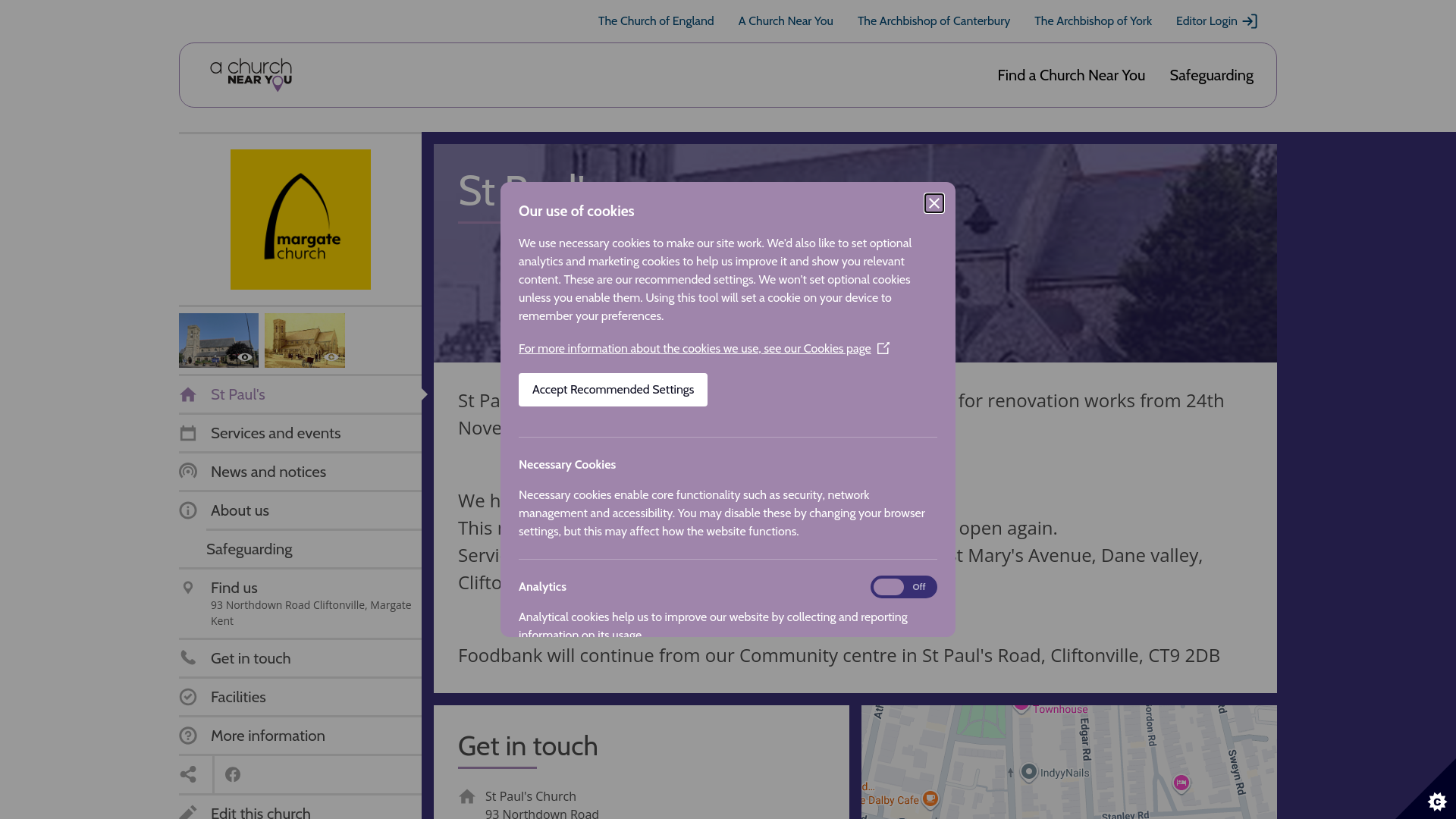Image resolution: width=1456 pixels, height=819 pixels.
Task: Open Get in touch sidebar item
Action: click(x=300, y=658)
